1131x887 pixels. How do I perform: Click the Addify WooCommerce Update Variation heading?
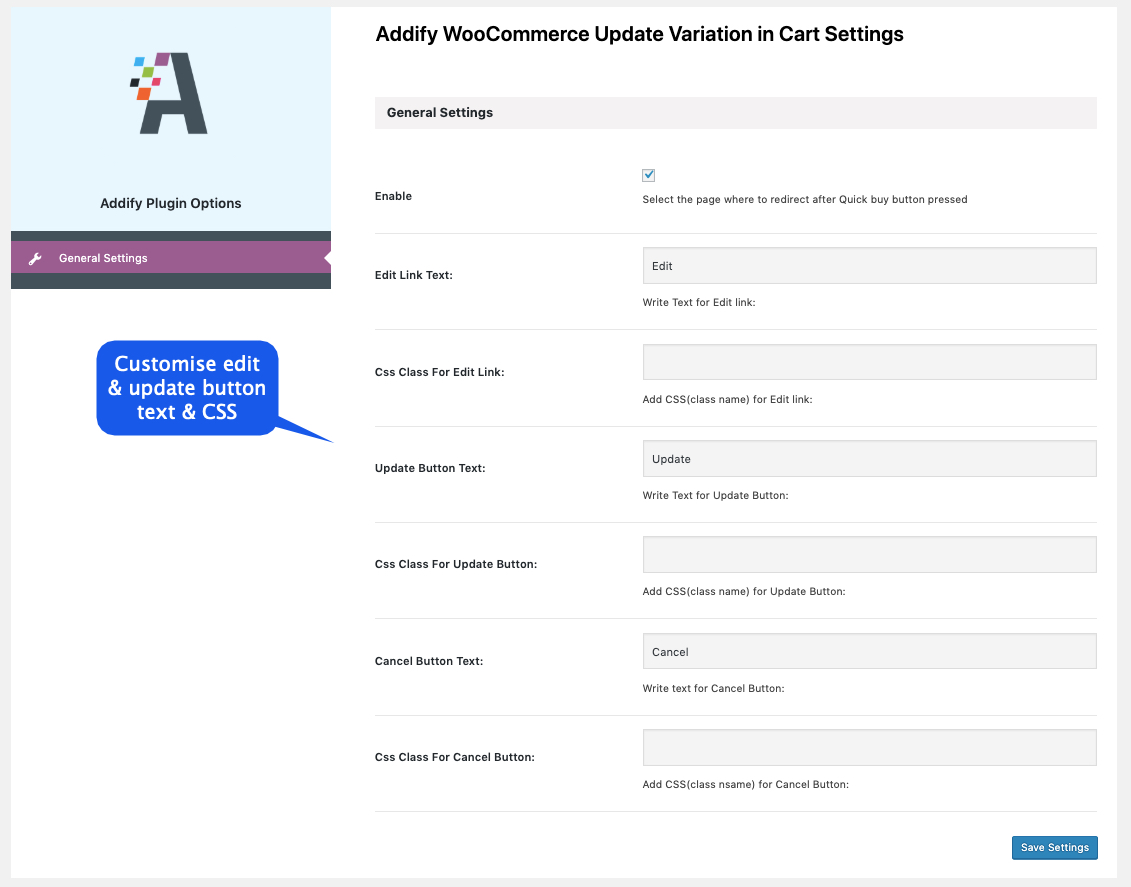(638, 34)
